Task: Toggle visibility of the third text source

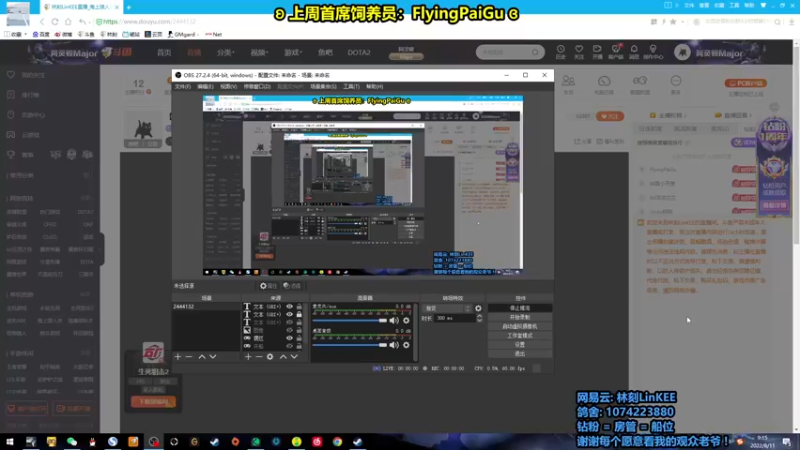Action: tap(289, 322)
